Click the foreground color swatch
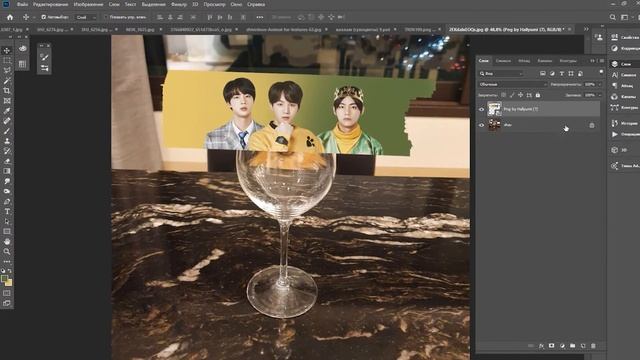640x360 pixels. pos(4,279)
